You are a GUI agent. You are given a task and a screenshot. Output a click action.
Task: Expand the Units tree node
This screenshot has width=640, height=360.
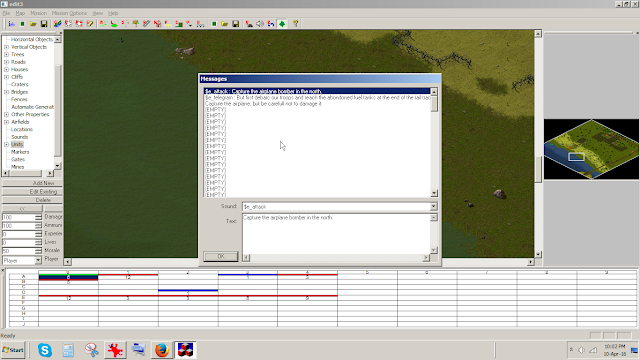pyautogui.click(x=7, y=144)
